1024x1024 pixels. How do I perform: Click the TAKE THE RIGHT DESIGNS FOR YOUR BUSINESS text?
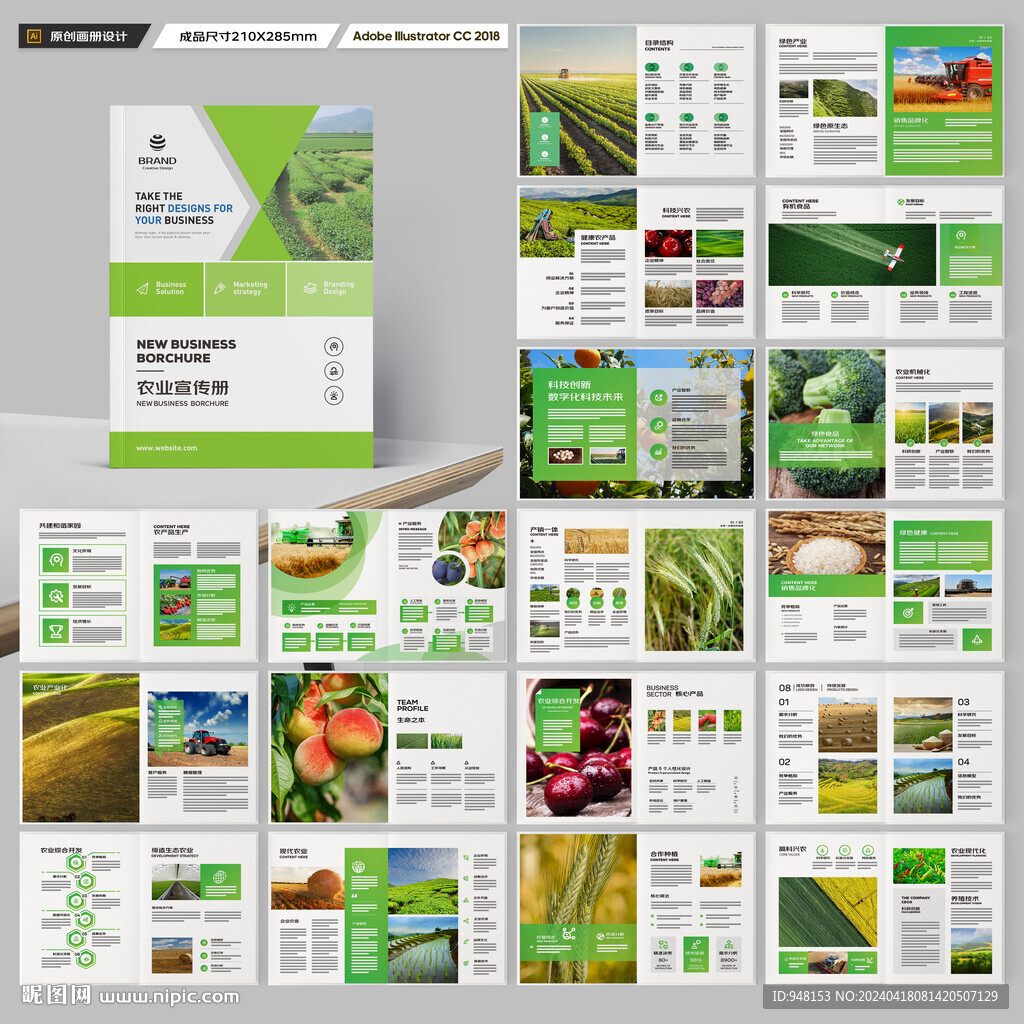tap(184, 208)
